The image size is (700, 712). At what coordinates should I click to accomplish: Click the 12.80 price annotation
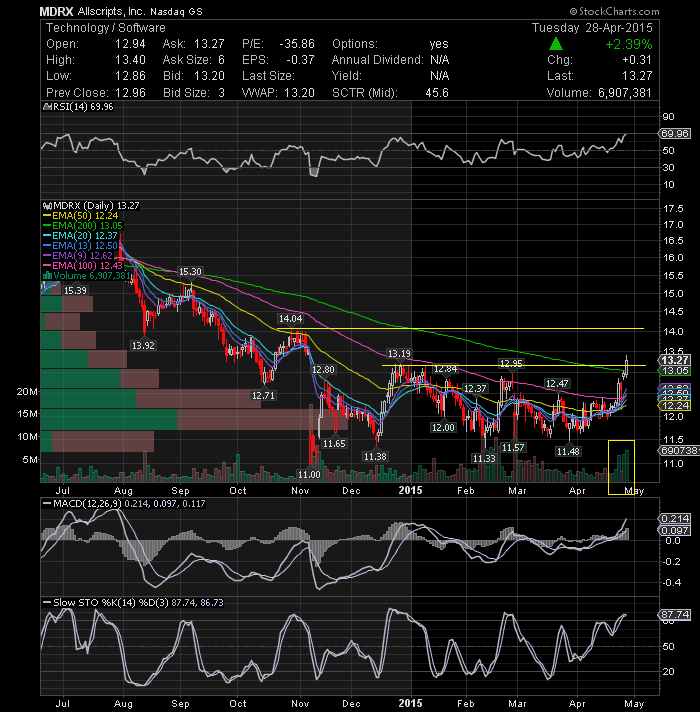coord(323,370)
